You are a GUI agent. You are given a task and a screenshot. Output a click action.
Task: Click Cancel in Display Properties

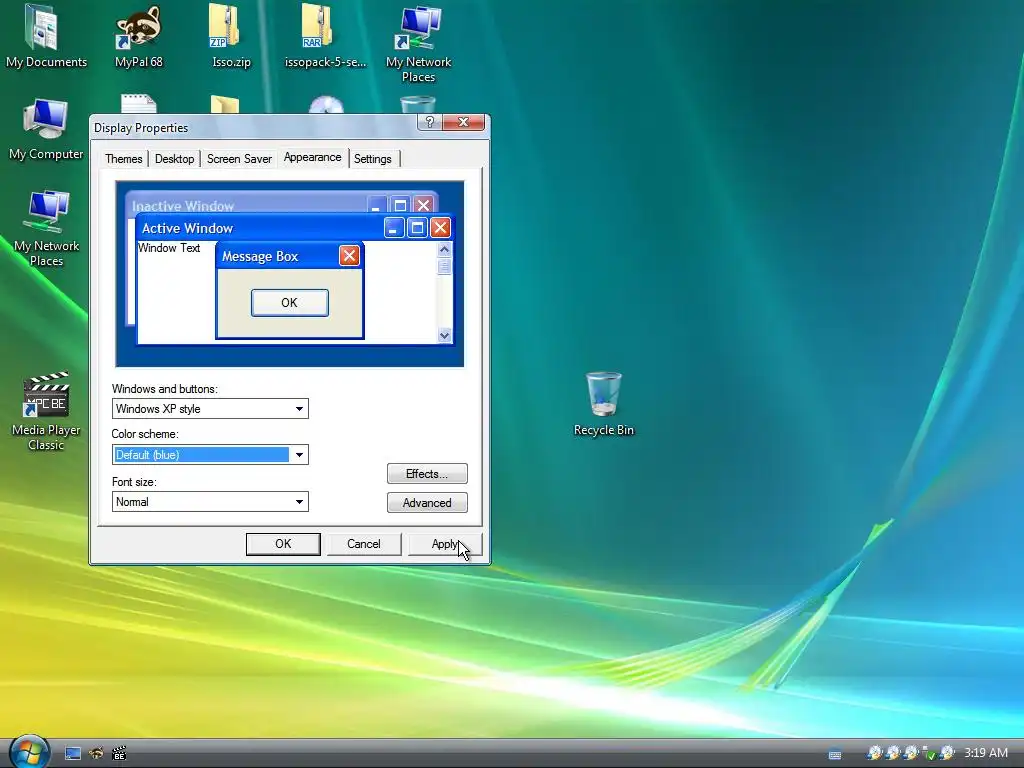click(364, 544)
